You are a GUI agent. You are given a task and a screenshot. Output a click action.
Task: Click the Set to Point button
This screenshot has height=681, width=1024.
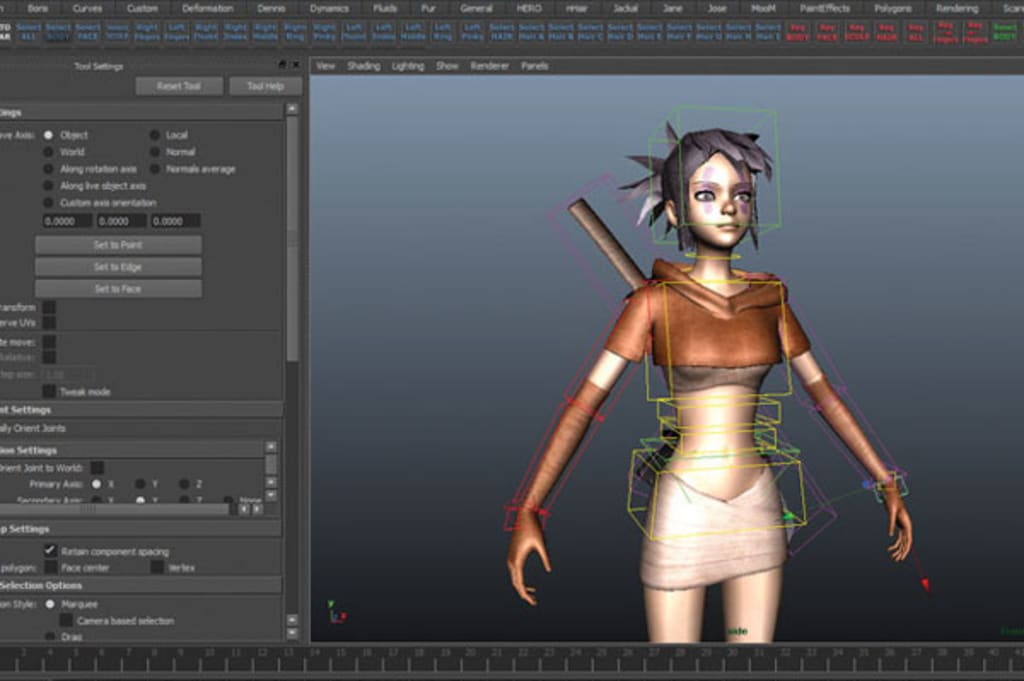(x=118, y=245)
